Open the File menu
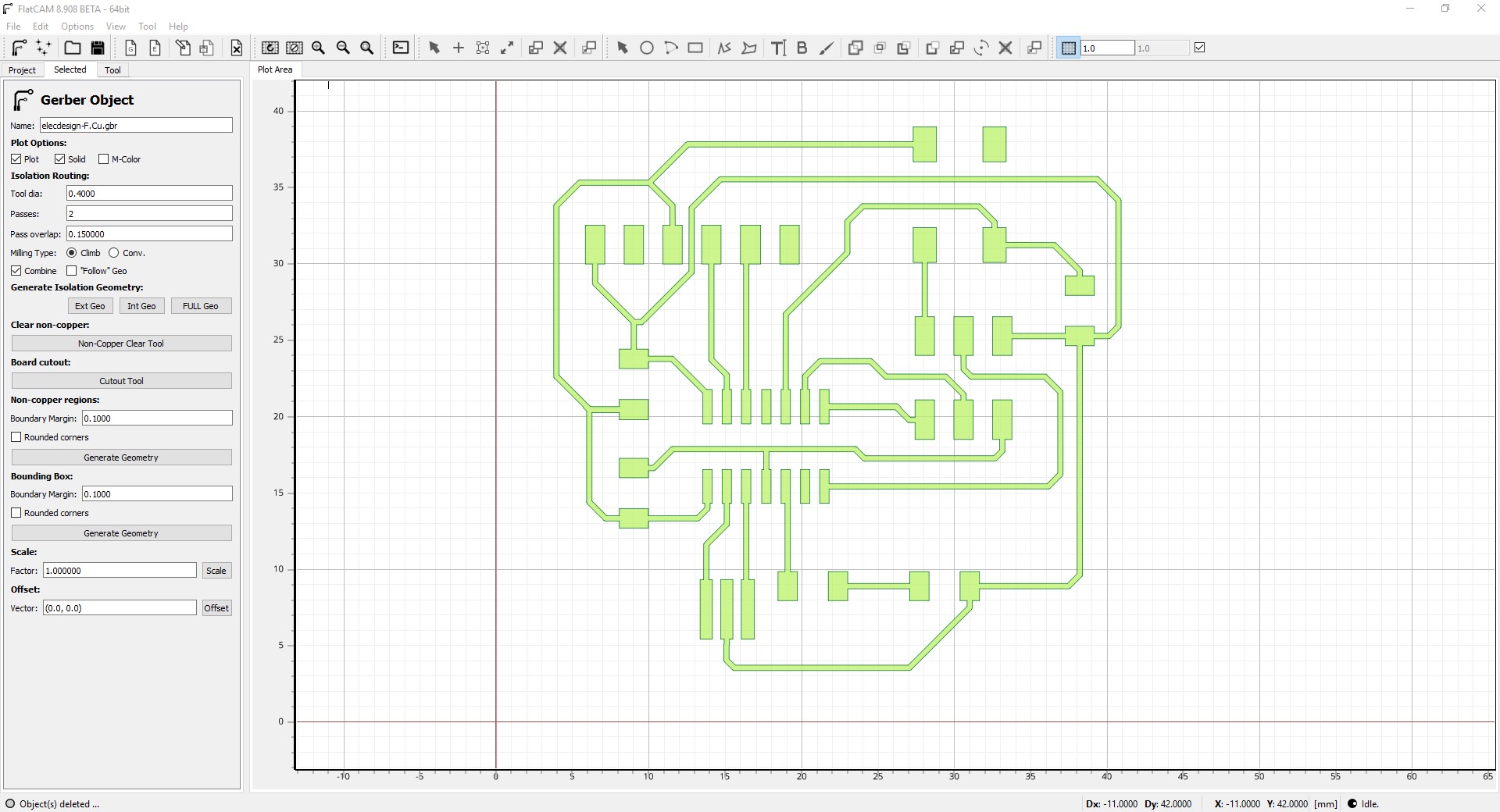This screenshot has height=812, width=1500. tap(13, 26)
